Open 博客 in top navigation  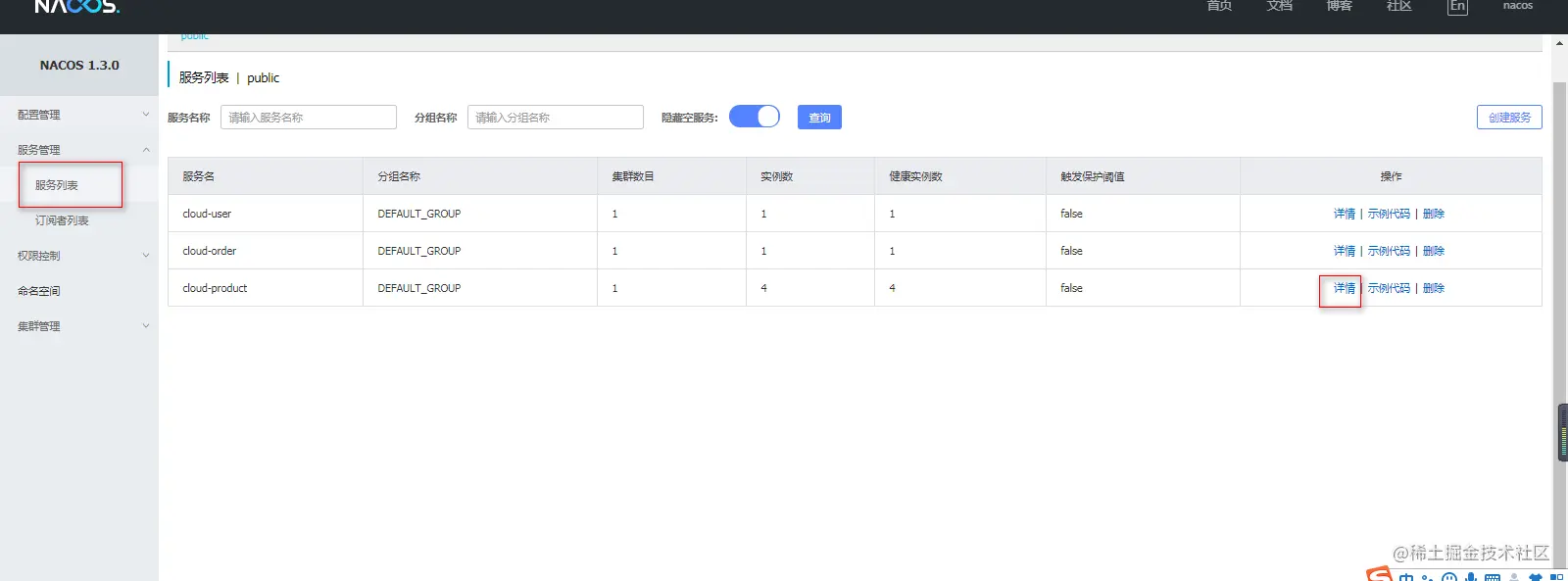pos(1340,6)
